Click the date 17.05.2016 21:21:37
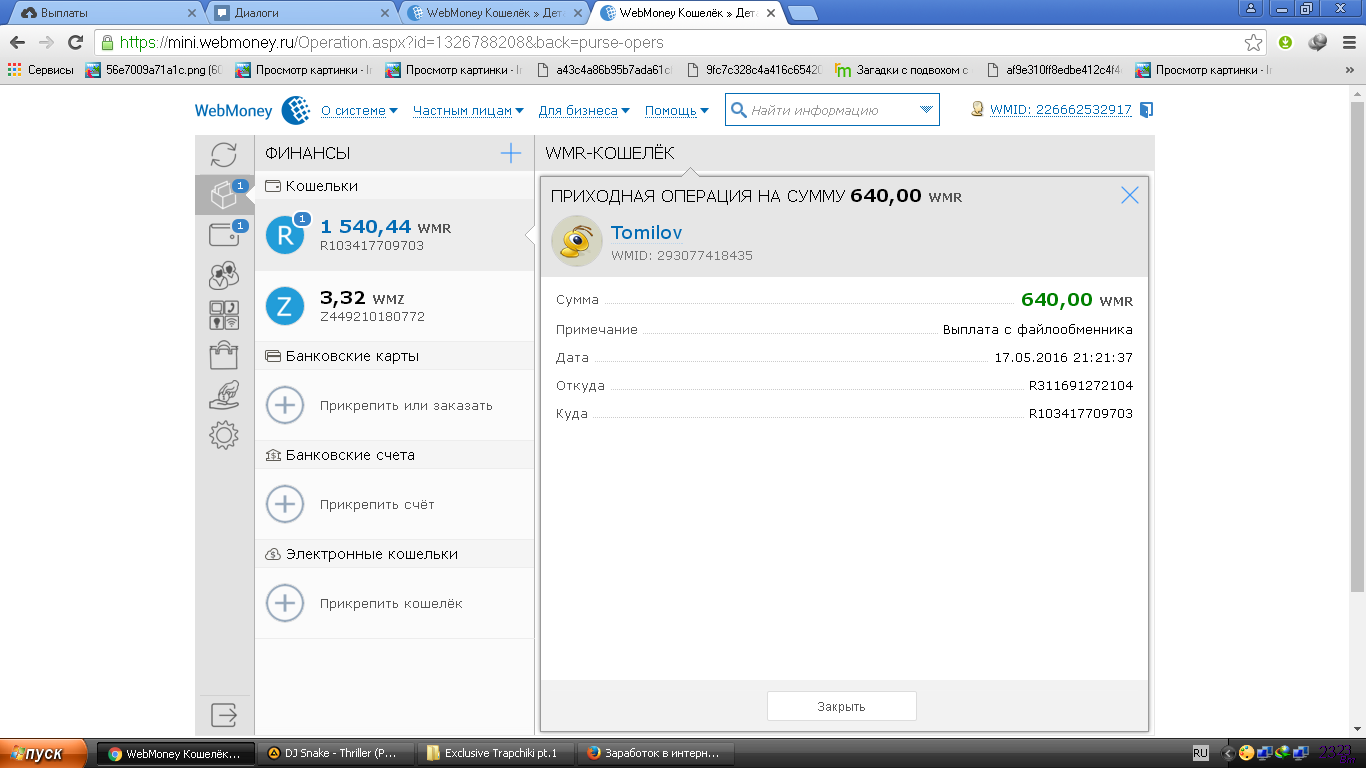The image size is (1366, 768). click(x=1063, y=357)
